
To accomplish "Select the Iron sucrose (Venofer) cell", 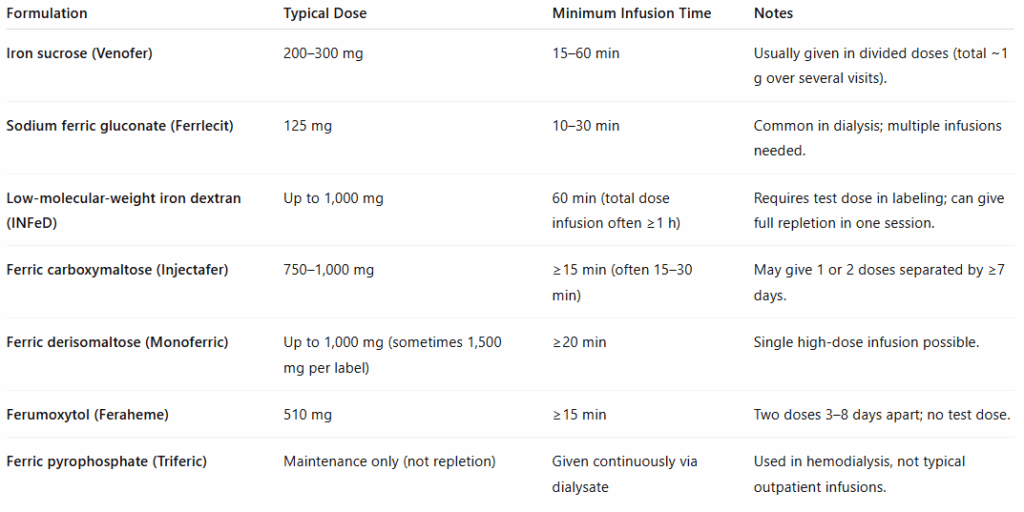I will (x=80, y=54).
